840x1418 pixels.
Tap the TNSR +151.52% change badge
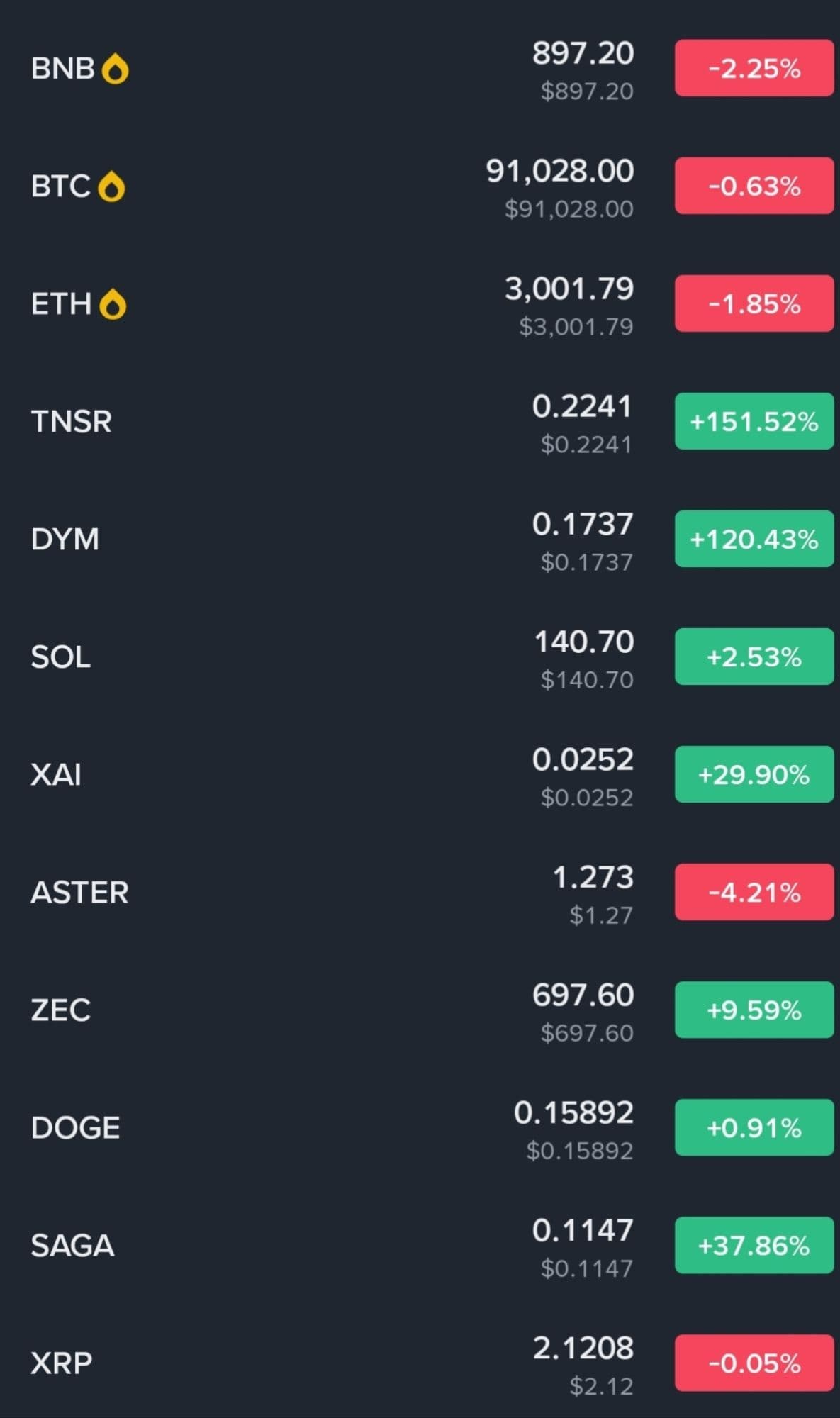point(754,421)
